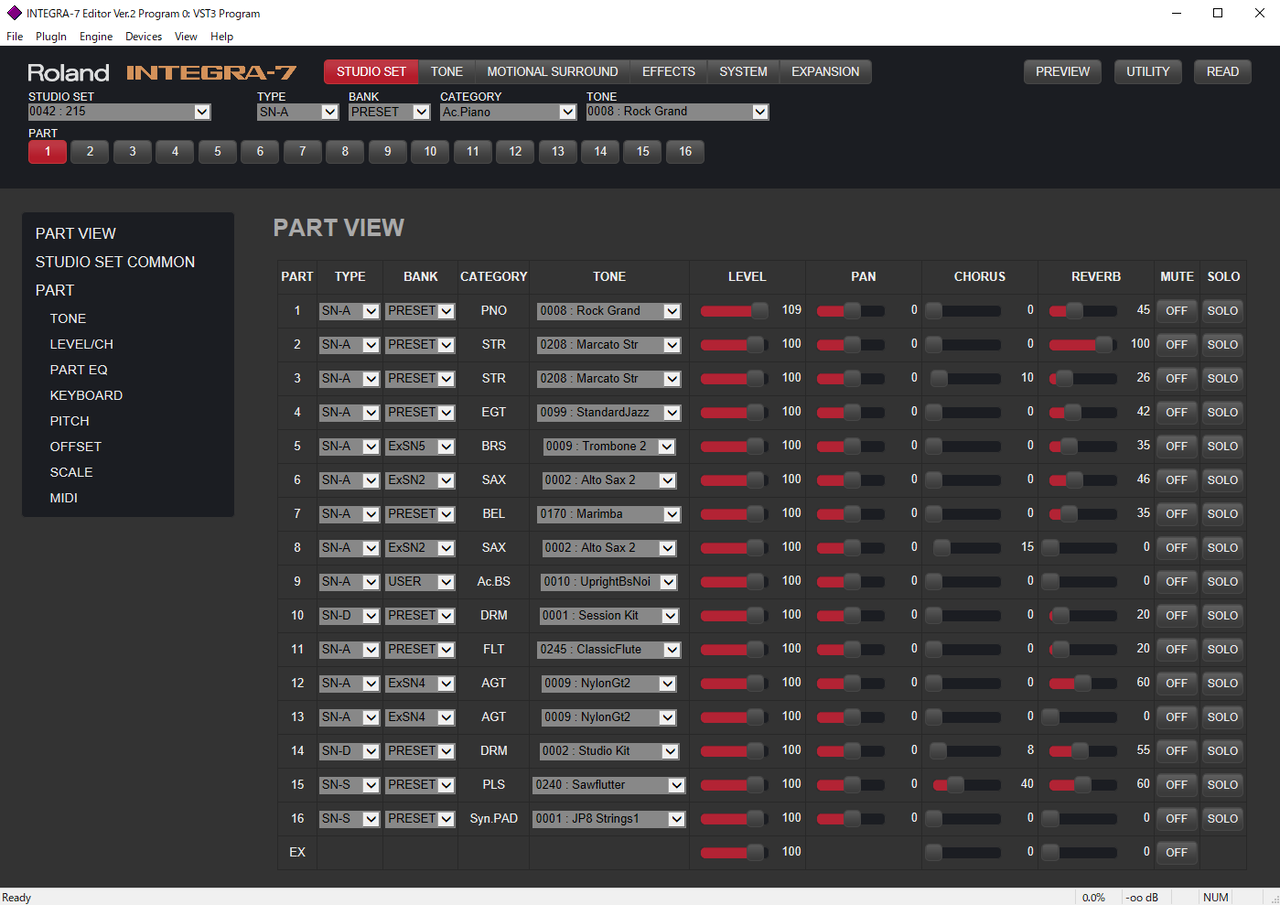Select part button 2 in the header
Screen dimensions: 1280x905
(90, 152)
